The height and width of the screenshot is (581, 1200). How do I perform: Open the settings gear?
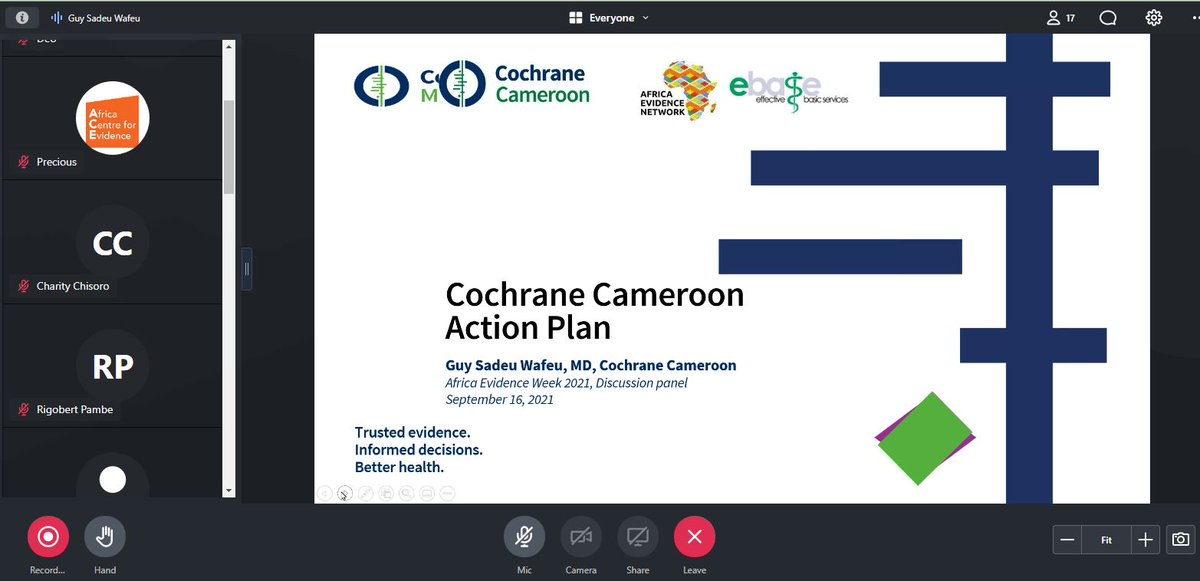point(1154,17)
